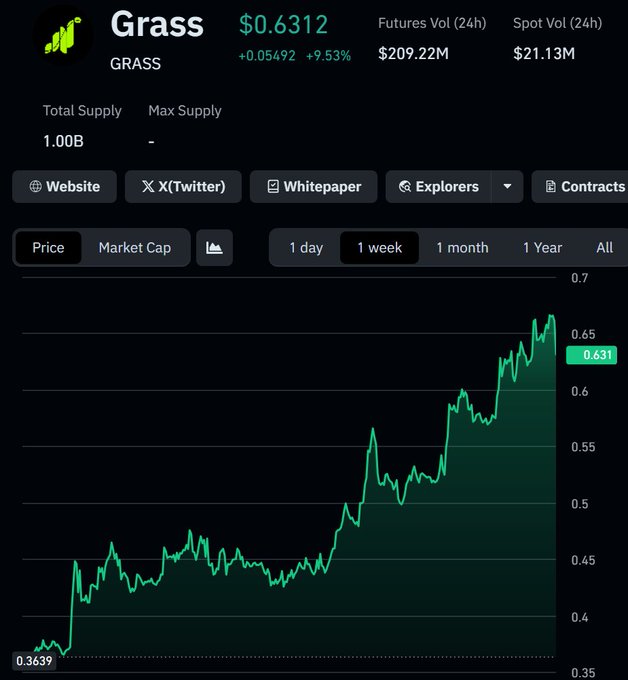The image size is (628, 680).
Task: Open the Website link button
Action: tap(64, 186)
